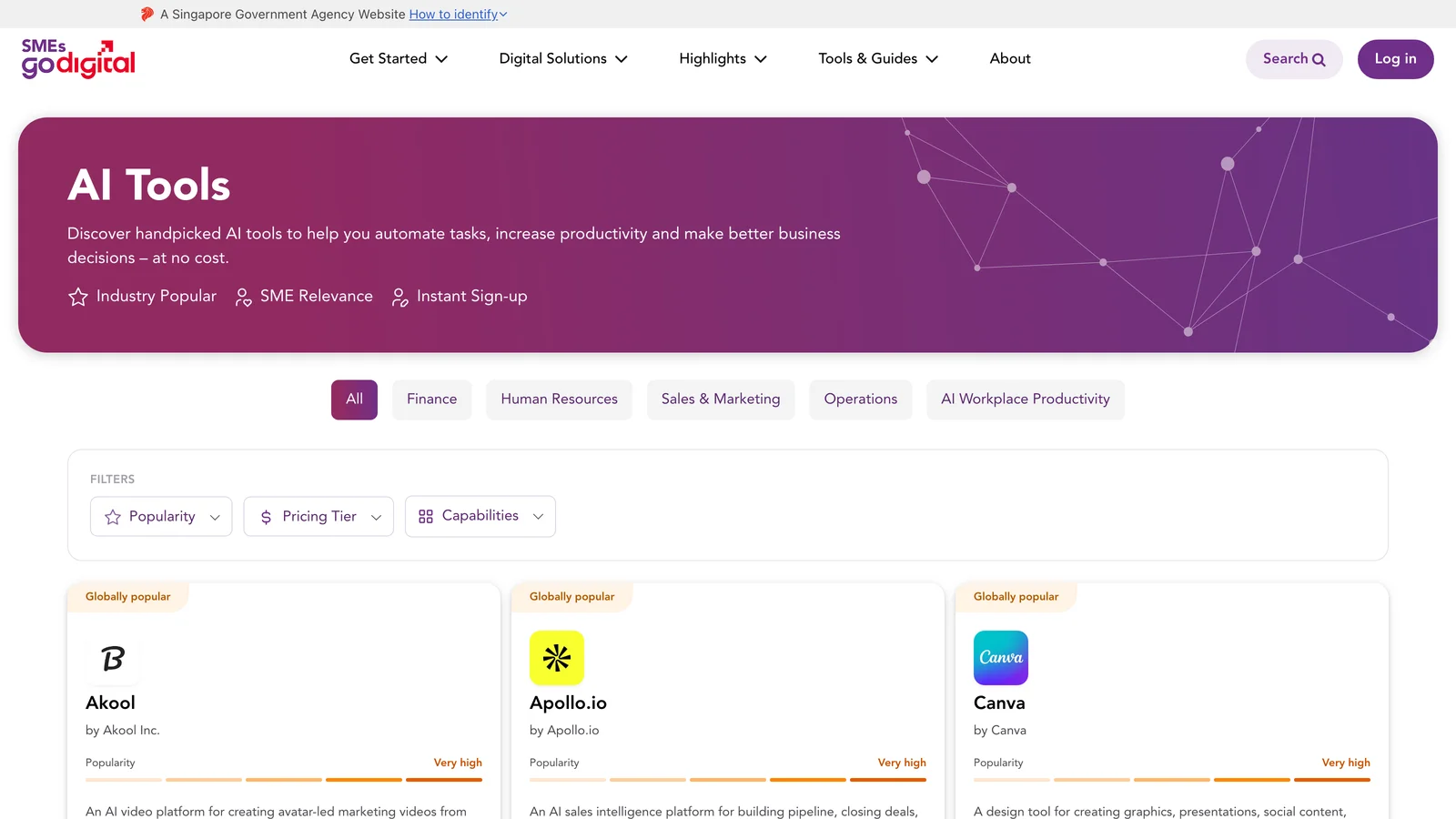Click the Industry Popular label
1456x819 pixels.
pos(157,297)
